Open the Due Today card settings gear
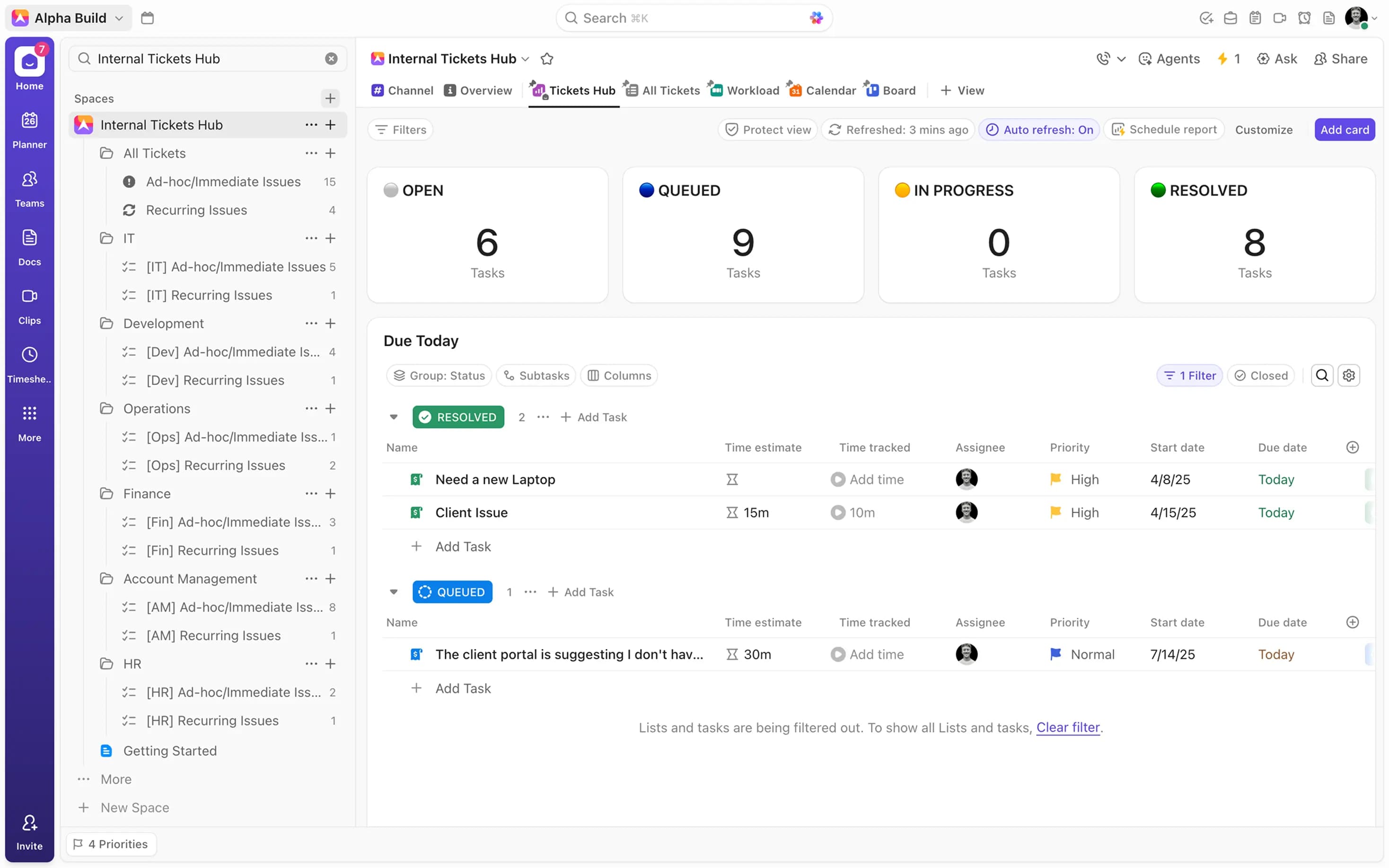Image resolution: width=1389 pixels, height=868 pixels. 1348,376
